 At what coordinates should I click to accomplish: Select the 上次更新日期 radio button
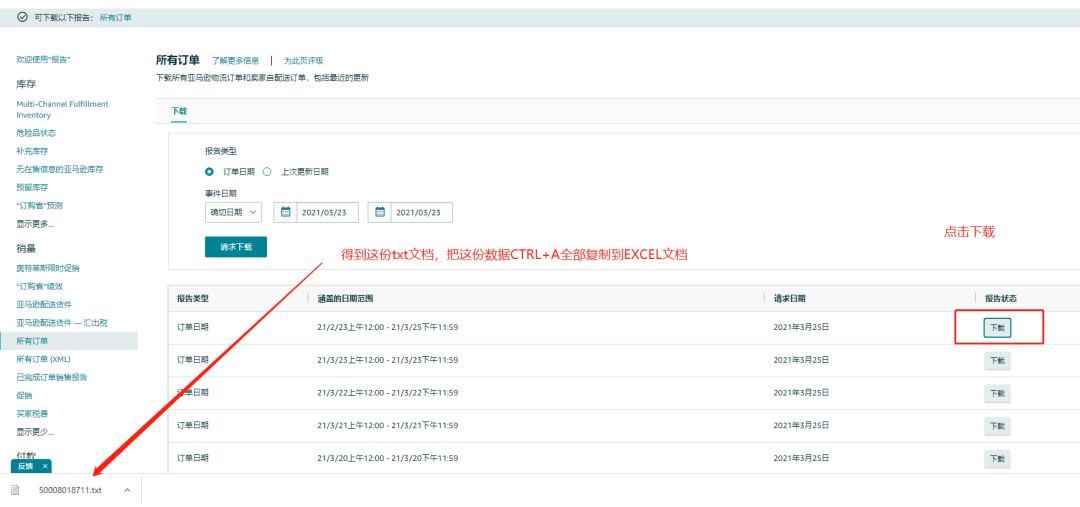[267, 171]
